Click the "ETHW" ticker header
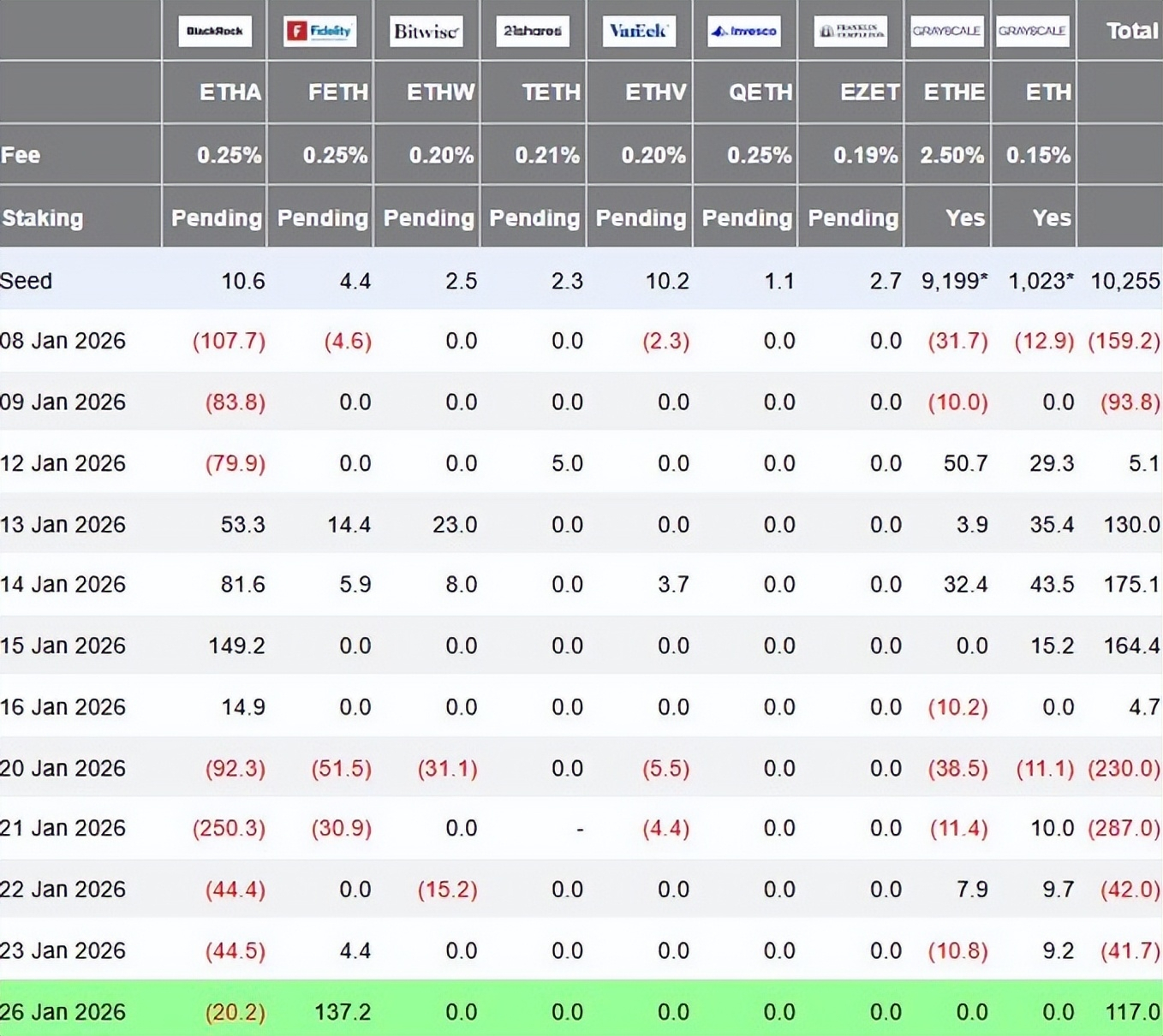The width and height of the screenshot is (1163, 1036). click(x=441, y=92)
